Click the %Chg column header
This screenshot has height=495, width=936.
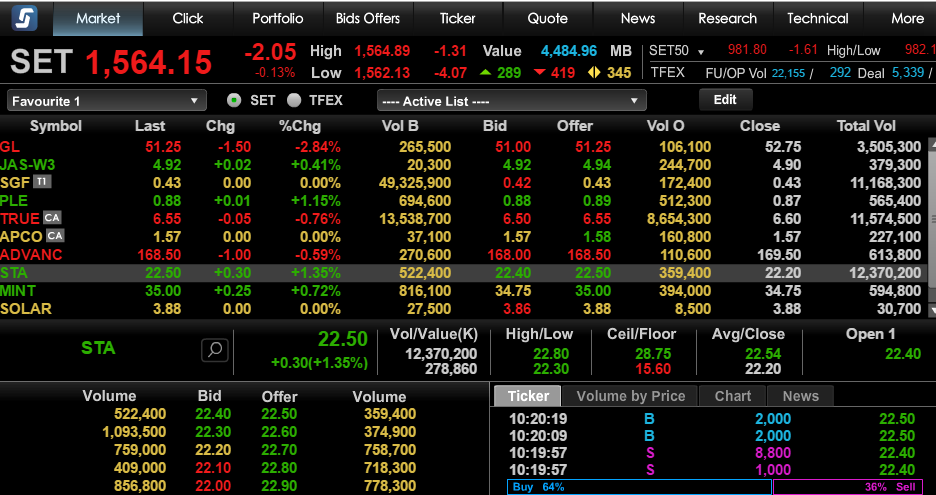pyautogui.click(x=300, y=126)
